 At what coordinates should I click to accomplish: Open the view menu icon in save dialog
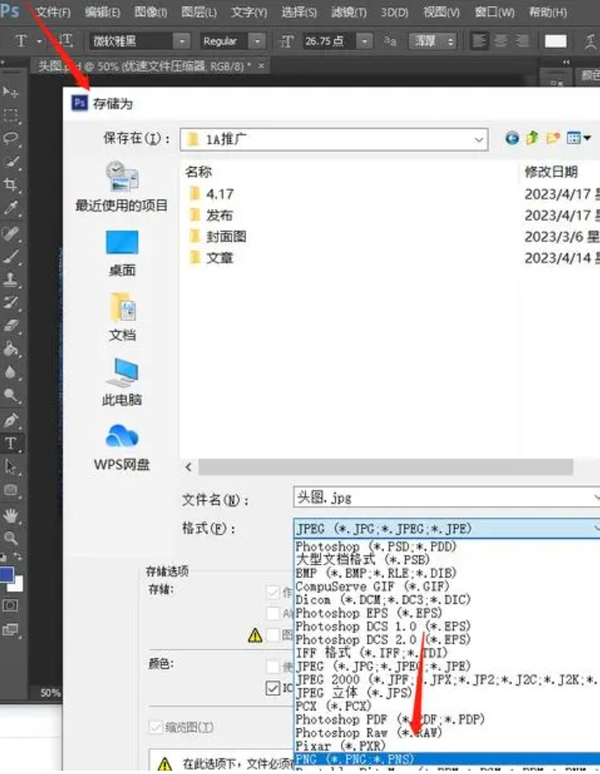coord(578,138)
